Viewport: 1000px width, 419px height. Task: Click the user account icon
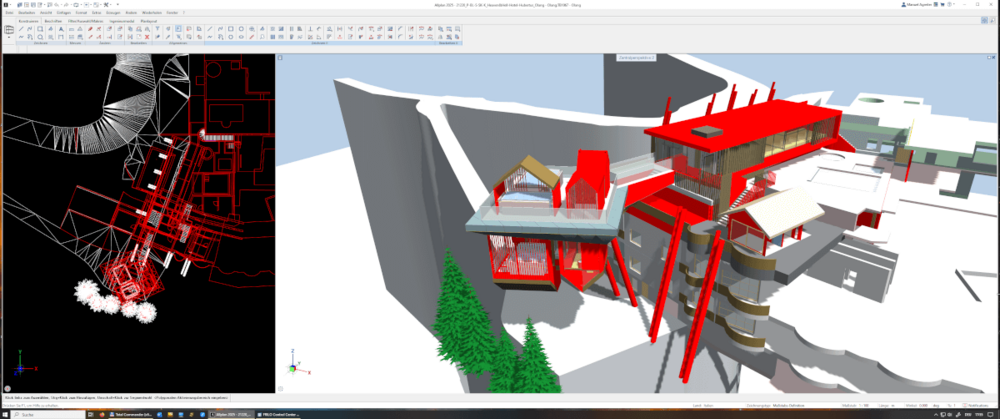(x=901, y=4)
